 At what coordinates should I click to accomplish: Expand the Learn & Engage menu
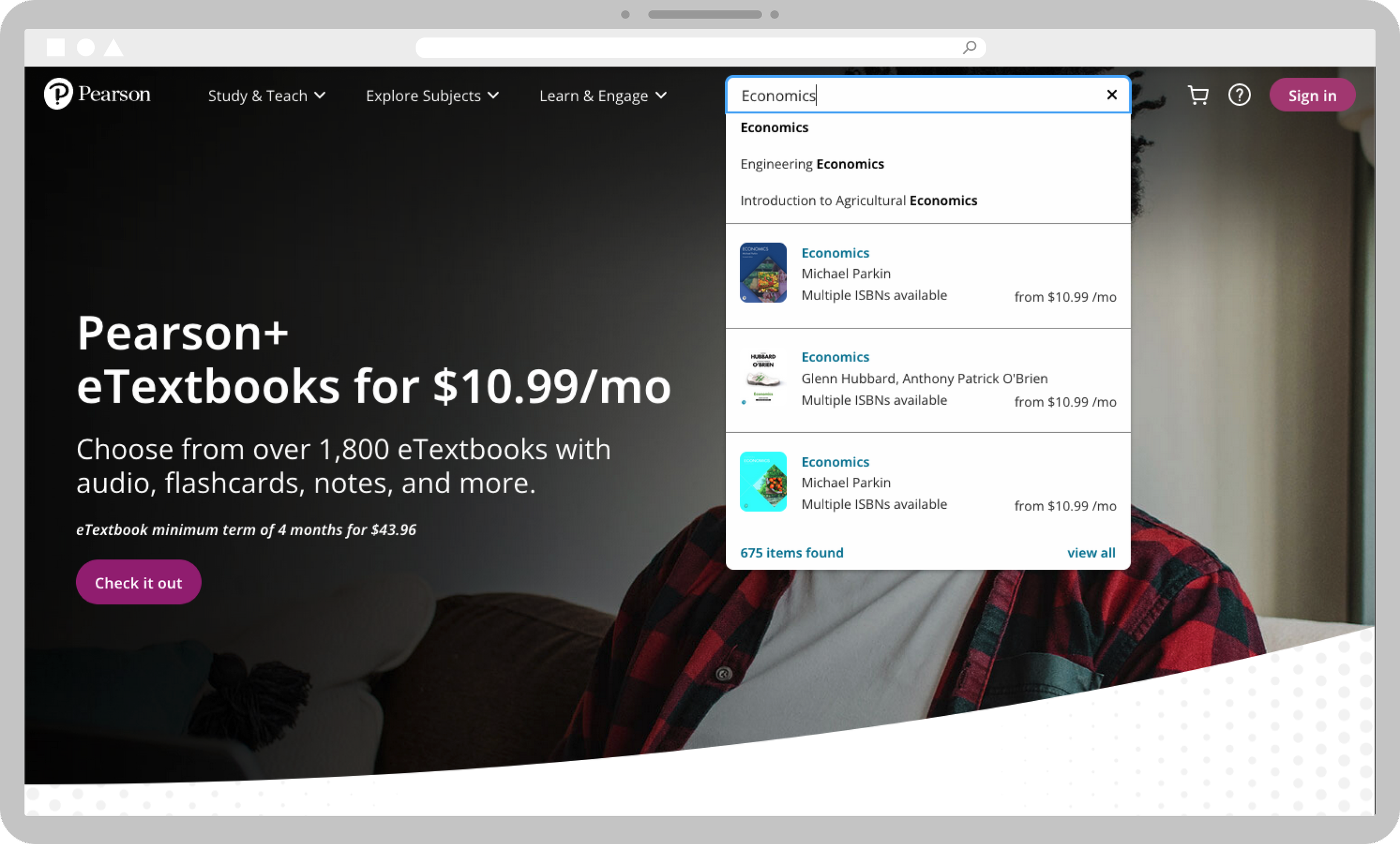tap(603, 95)
